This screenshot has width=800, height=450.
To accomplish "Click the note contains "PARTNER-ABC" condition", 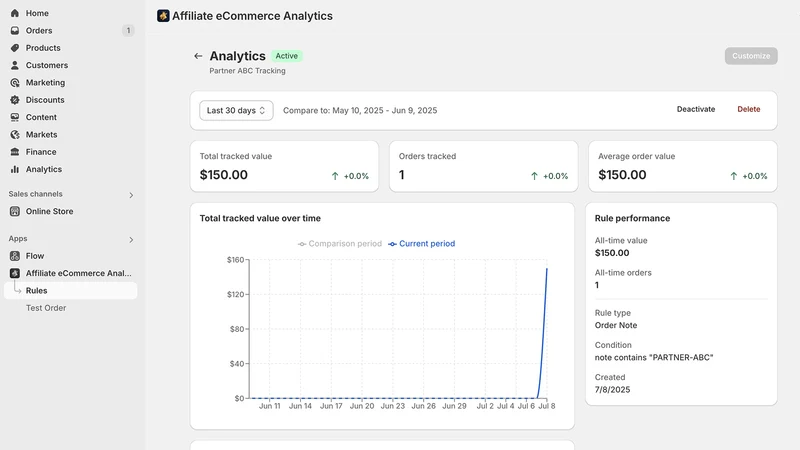I will coord(654,358).
